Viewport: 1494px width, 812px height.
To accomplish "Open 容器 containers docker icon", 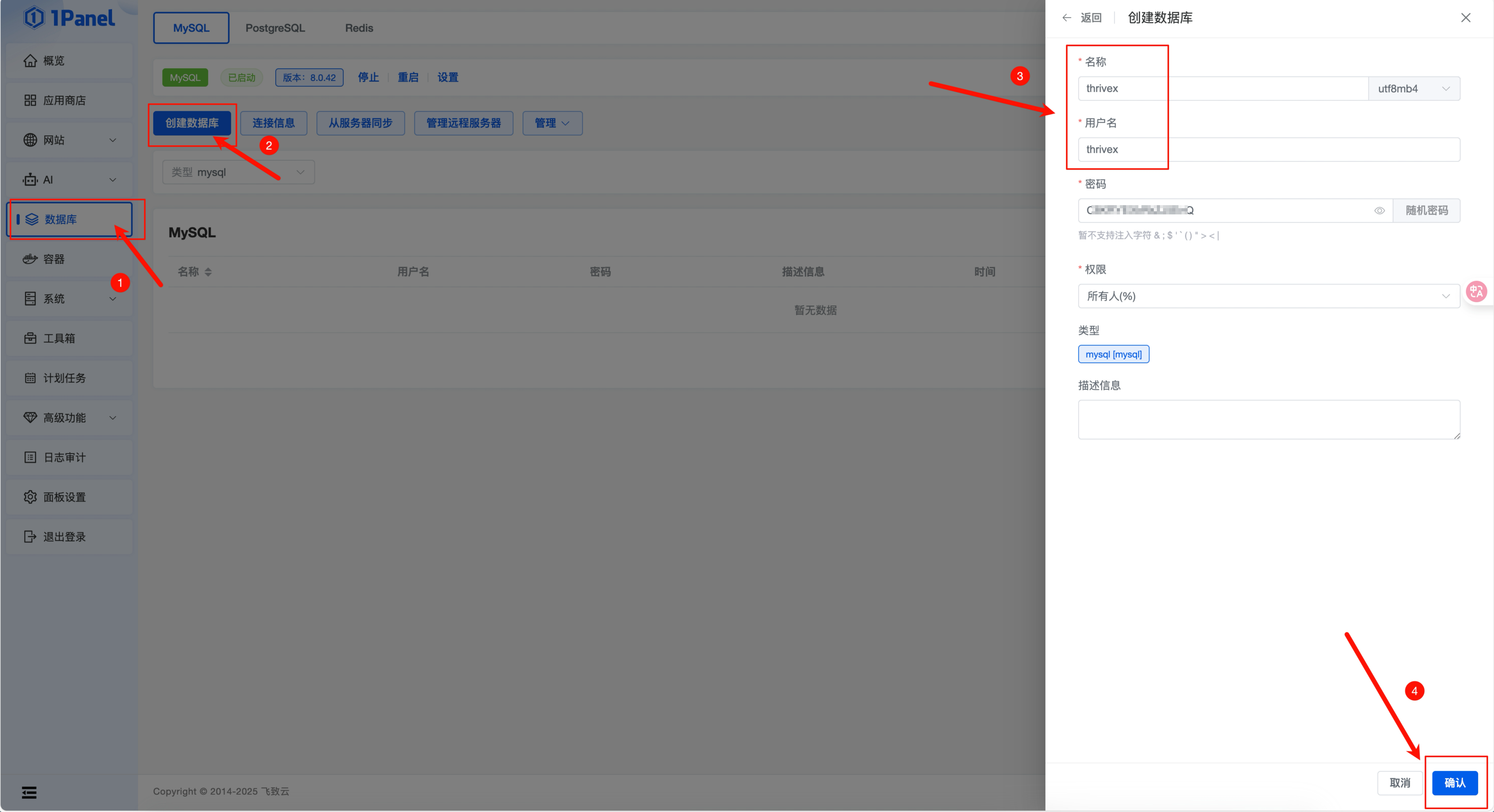I will click(30, 259).
